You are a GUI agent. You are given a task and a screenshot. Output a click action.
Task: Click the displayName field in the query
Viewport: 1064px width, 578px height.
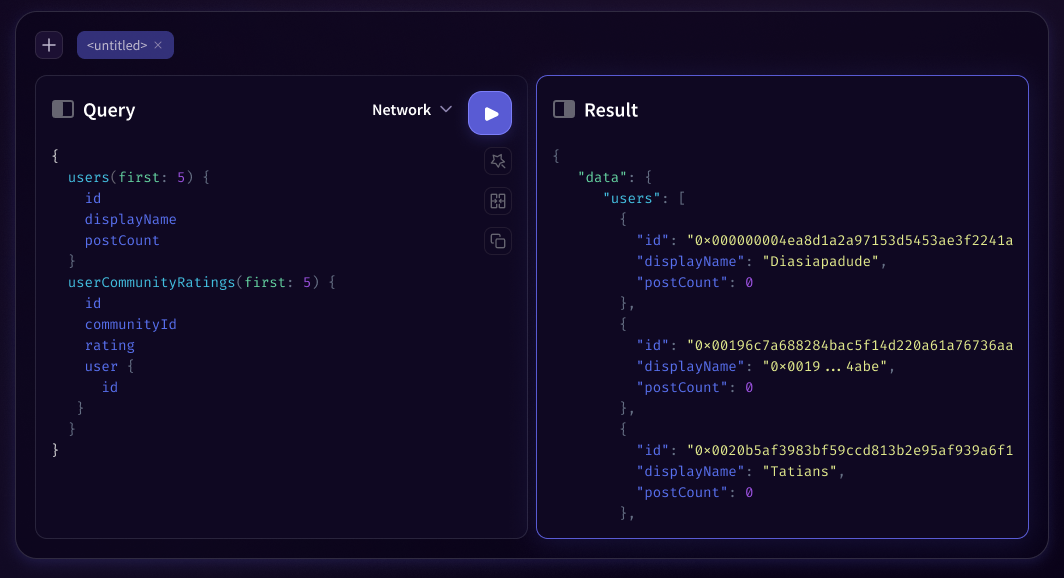(x=130, y=219)
